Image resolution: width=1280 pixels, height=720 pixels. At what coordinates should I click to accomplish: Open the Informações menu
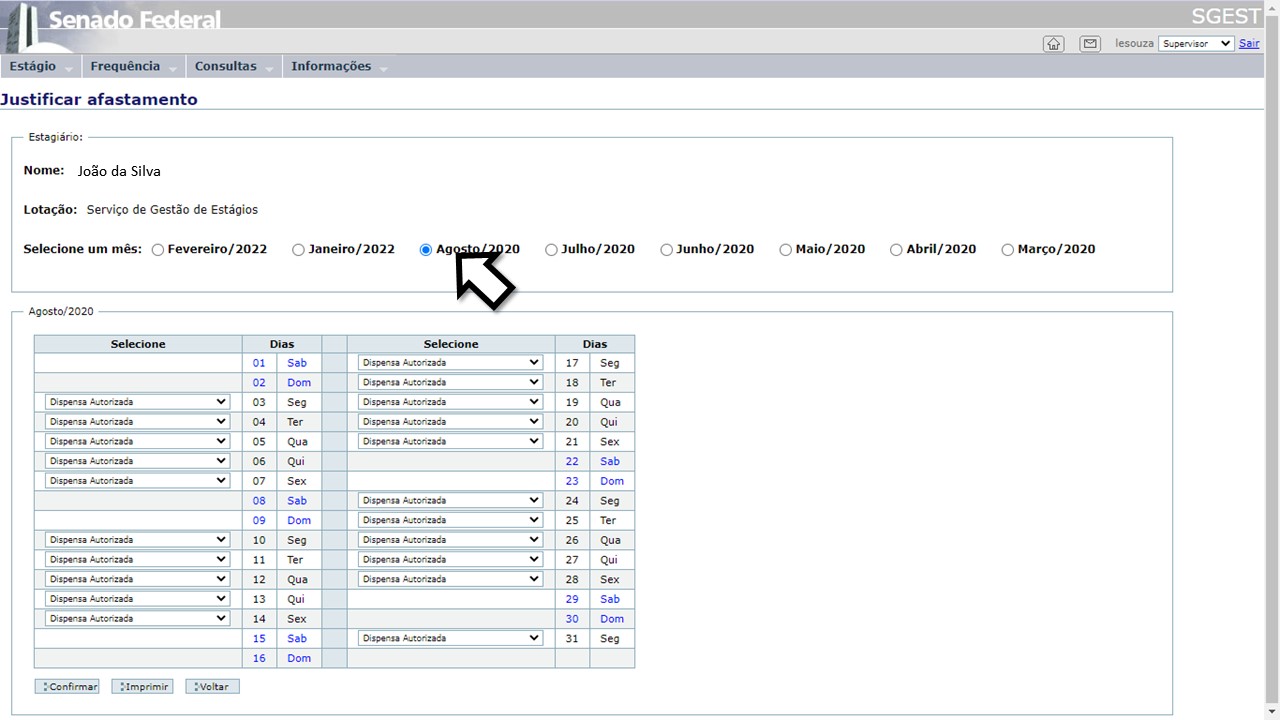(x=331, y=66)
